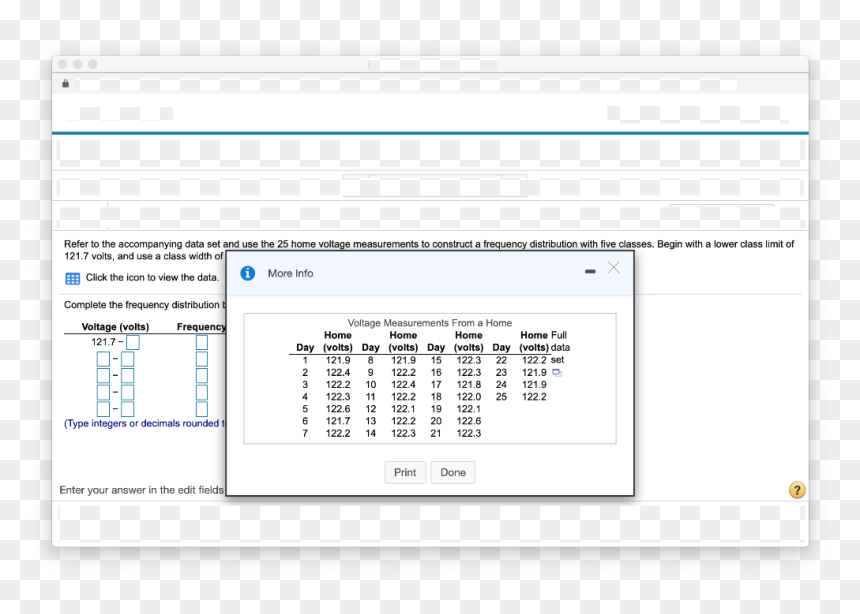Click the 'More Info' dialog title text

(x=290, y=273)
